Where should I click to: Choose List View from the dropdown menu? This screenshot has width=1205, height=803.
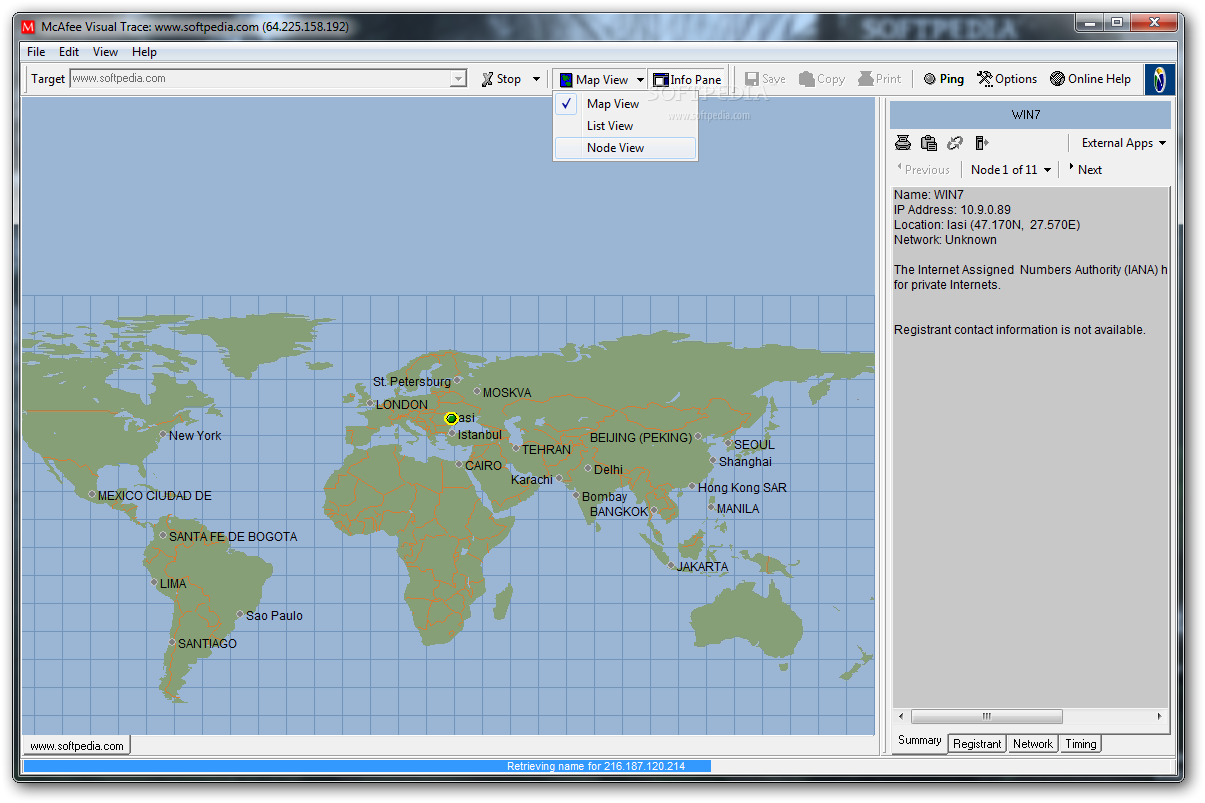(625, 126)
